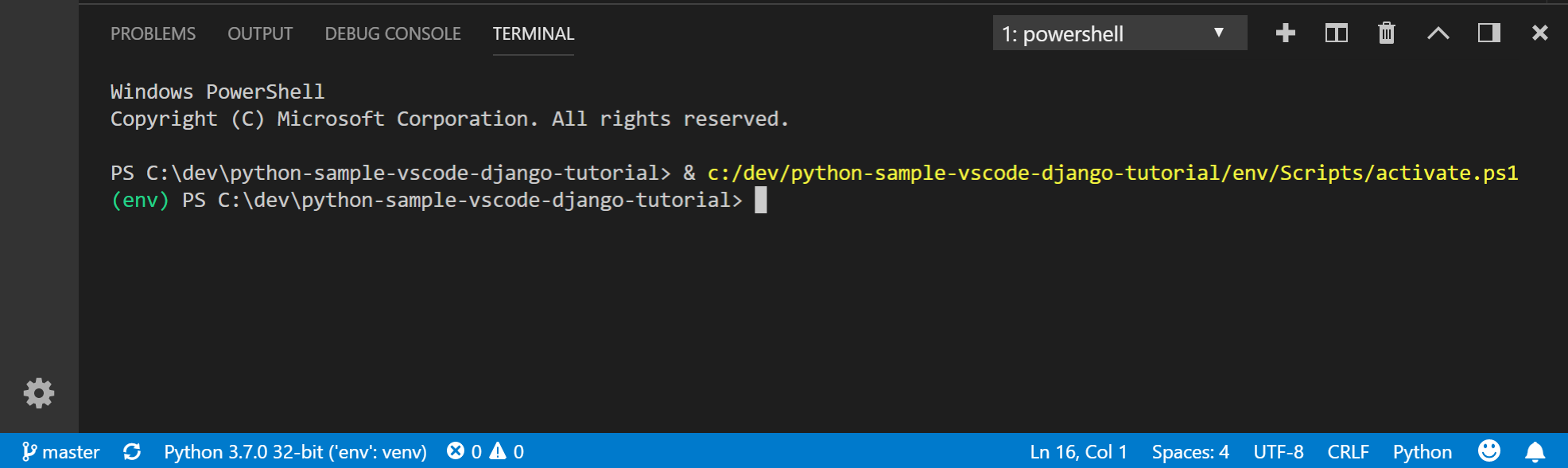Split the terminal pane

tap(1336, 33)
